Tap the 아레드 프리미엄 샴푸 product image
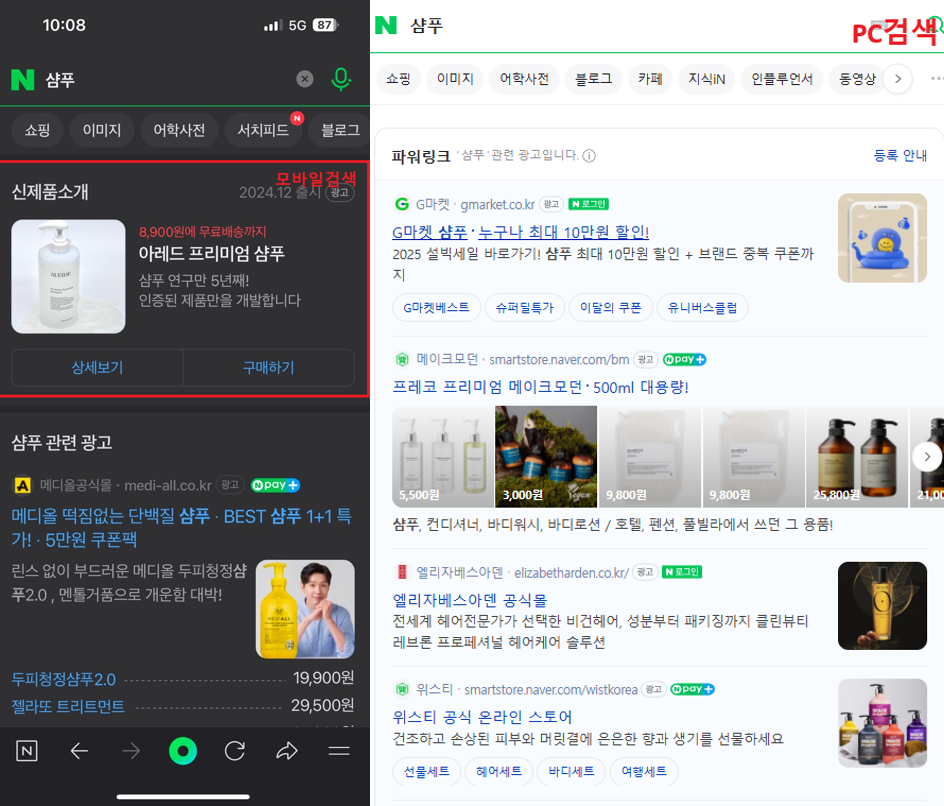This screenshot has width=944, height=806. tap(69, 276)
